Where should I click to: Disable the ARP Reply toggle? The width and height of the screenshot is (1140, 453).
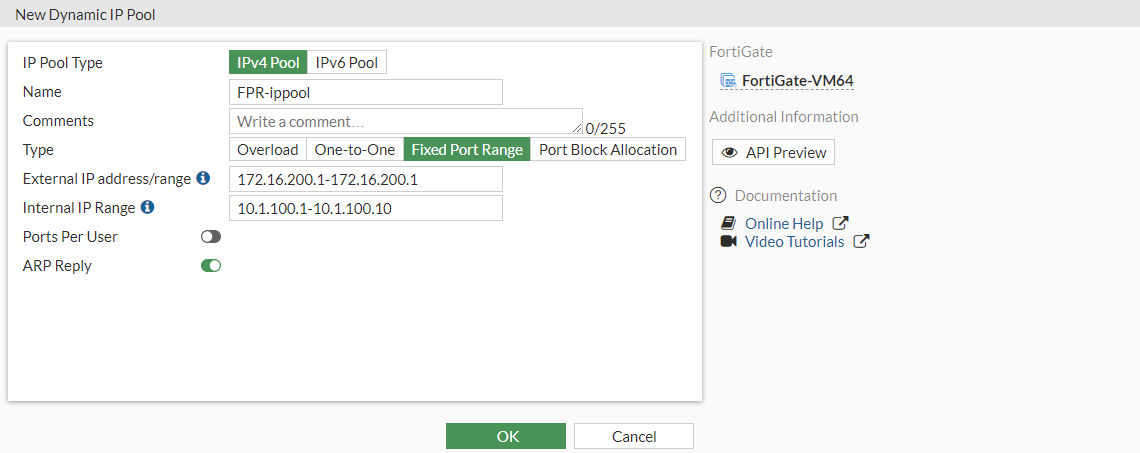[x=211, y=266]
